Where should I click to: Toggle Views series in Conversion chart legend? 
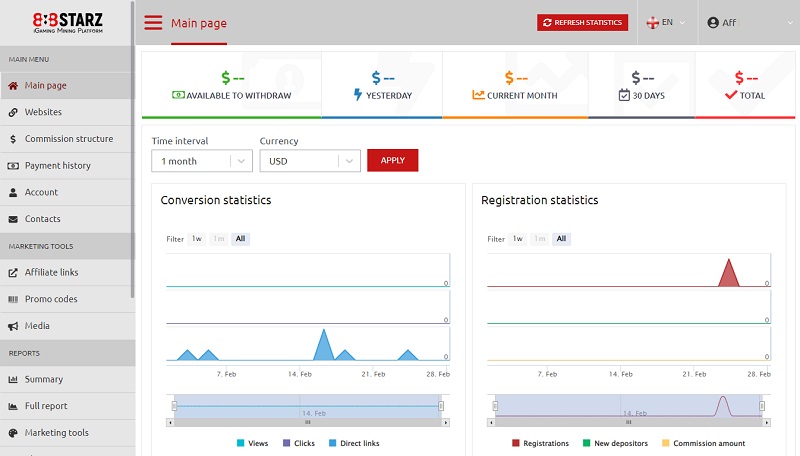click(x=253, y=443)
